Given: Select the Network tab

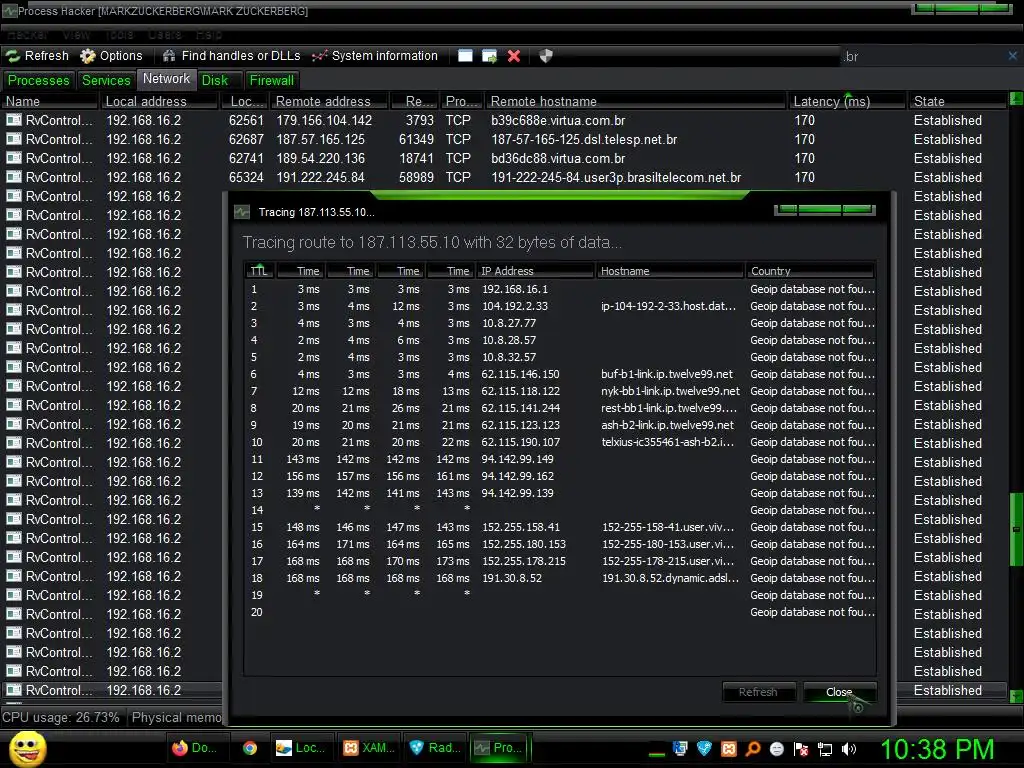Looking at the screenshot, I should (x=166, y=79).
